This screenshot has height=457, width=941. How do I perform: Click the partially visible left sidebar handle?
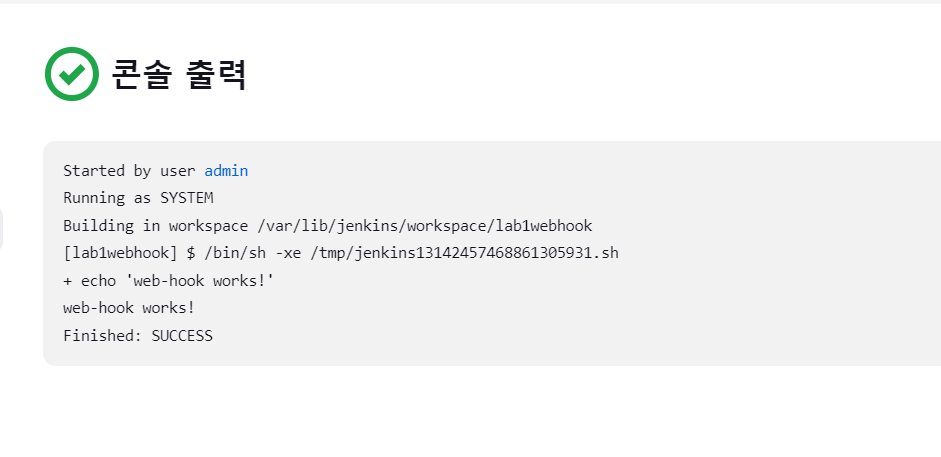(1, 229)
